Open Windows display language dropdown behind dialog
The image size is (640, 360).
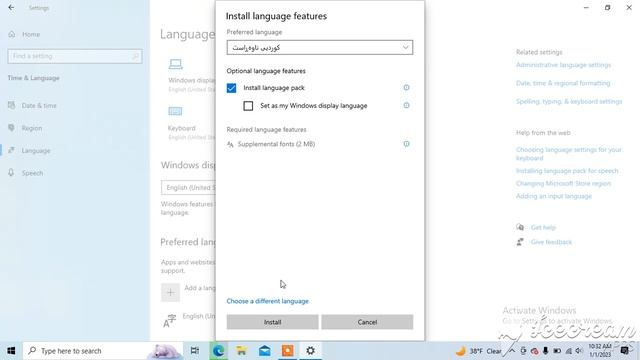coord(188,188)
